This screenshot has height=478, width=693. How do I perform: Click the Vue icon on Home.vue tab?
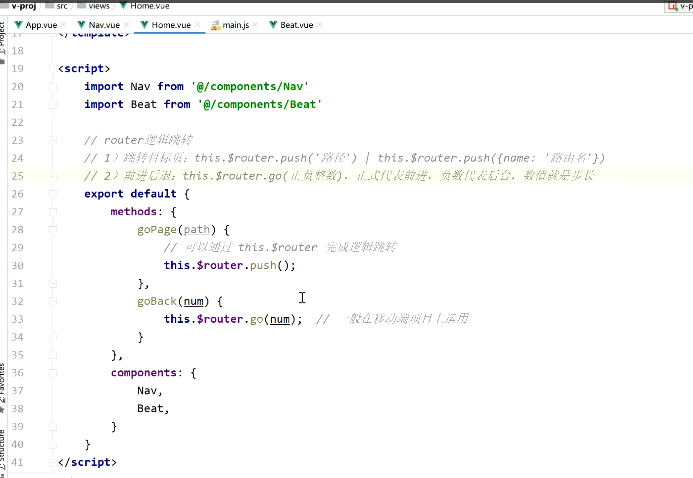click(144, 25)
